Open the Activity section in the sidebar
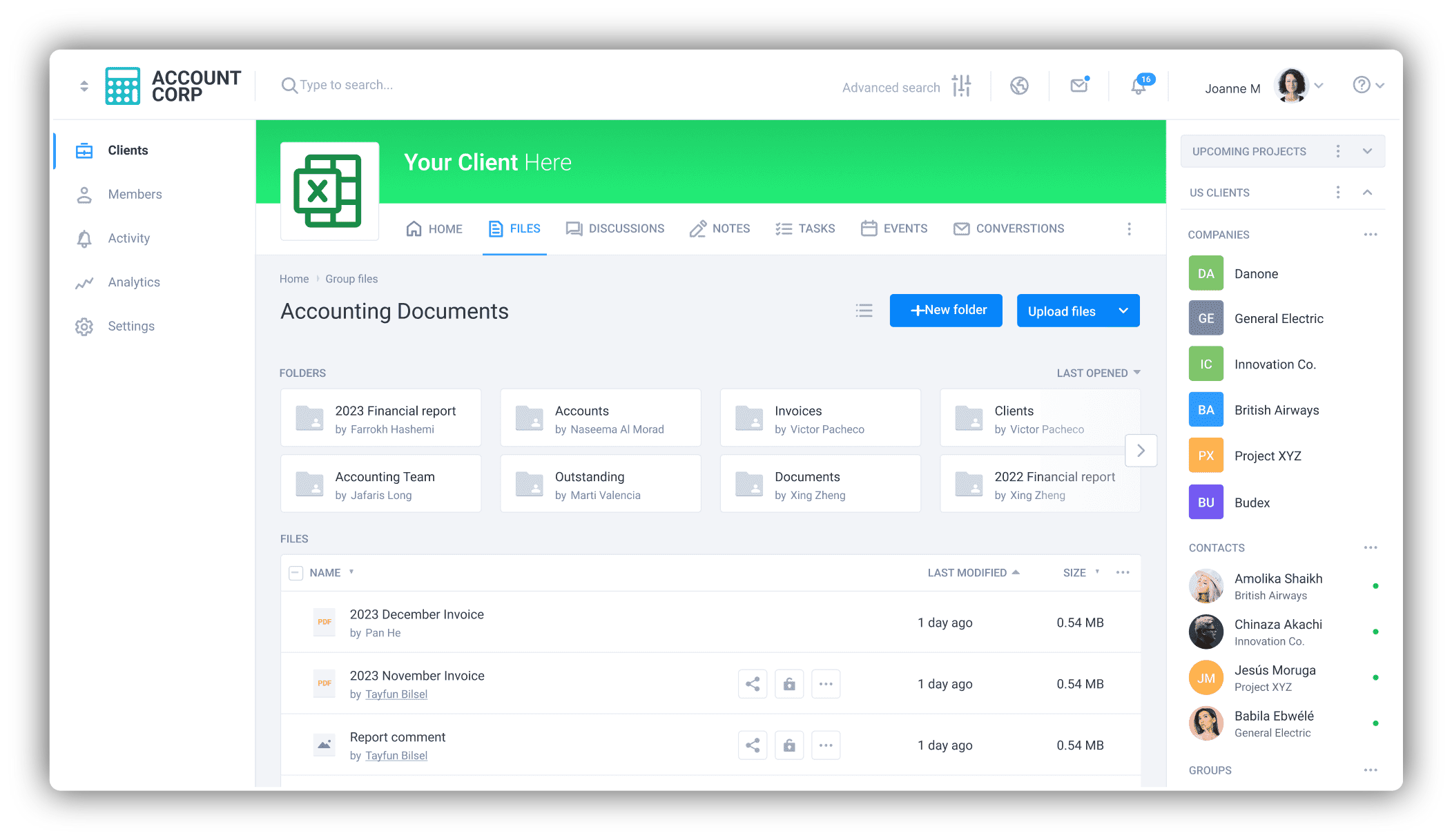 point(129,238)
